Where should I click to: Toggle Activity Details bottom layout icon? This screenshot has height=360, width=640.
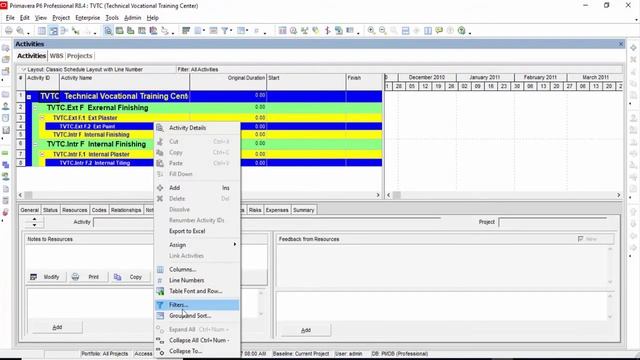108,31
